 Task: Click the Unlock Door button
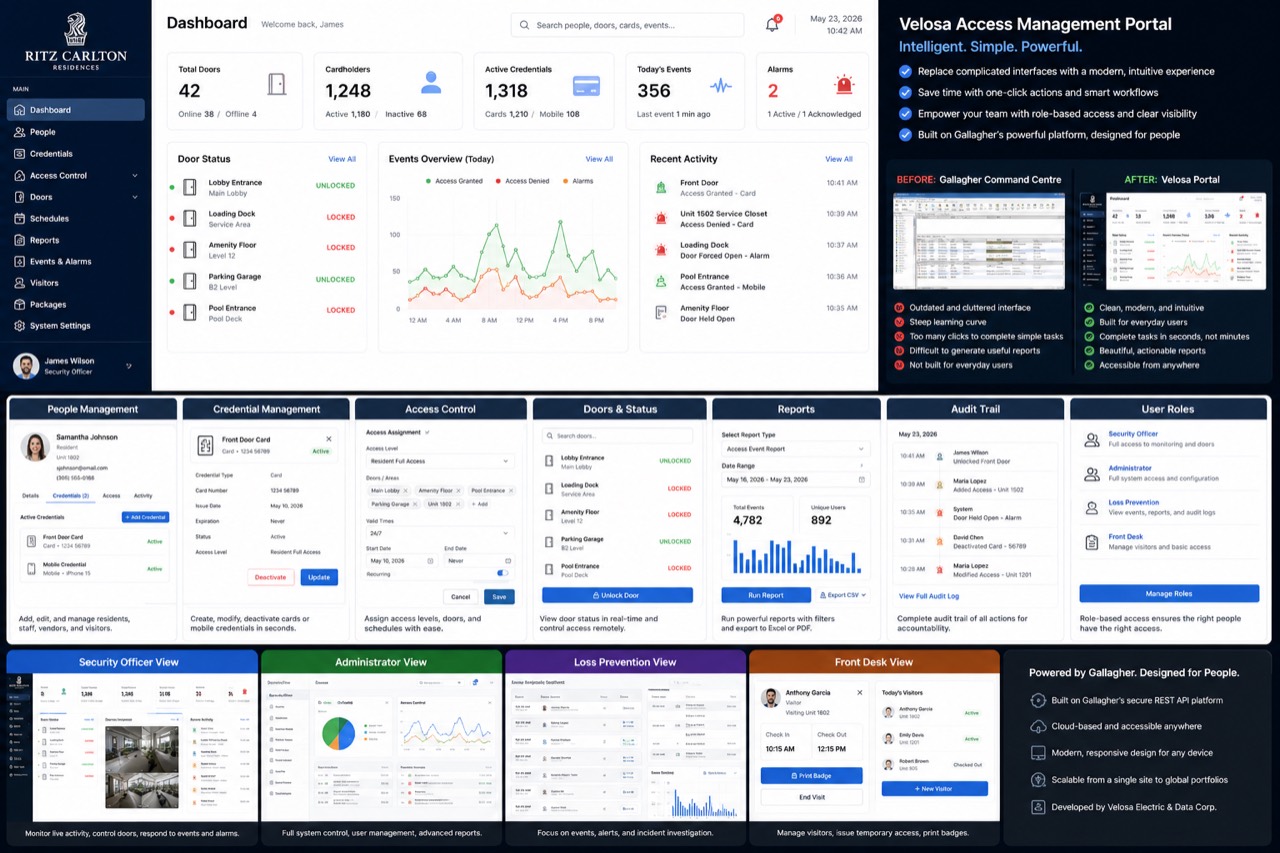(x=617, y=595)
